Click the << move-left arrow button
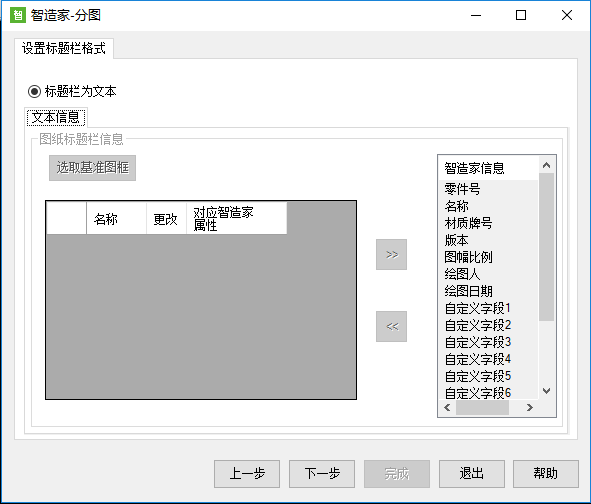The width and height of the screenshot is (591, 504). point(391,326)
